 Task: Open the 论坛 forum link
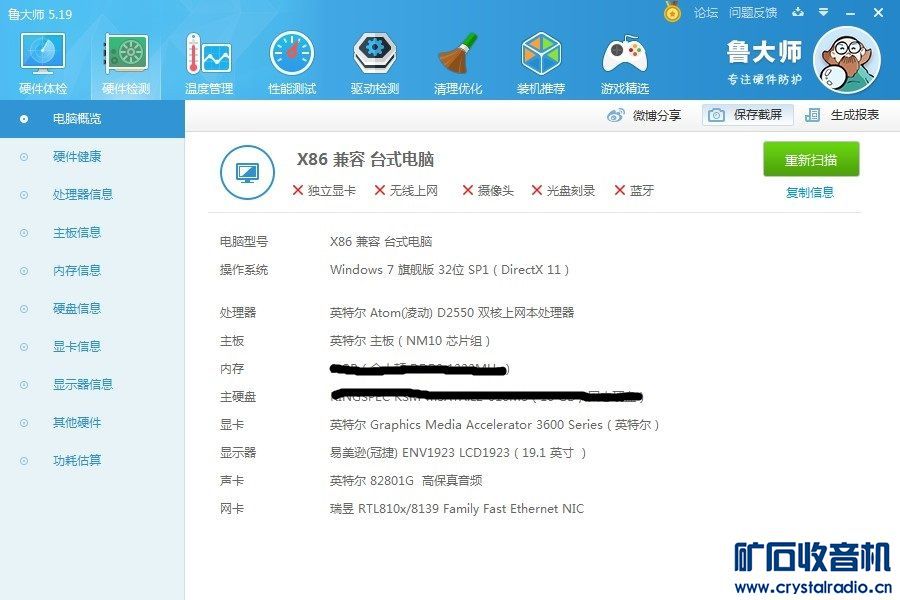tap(705, 13)
